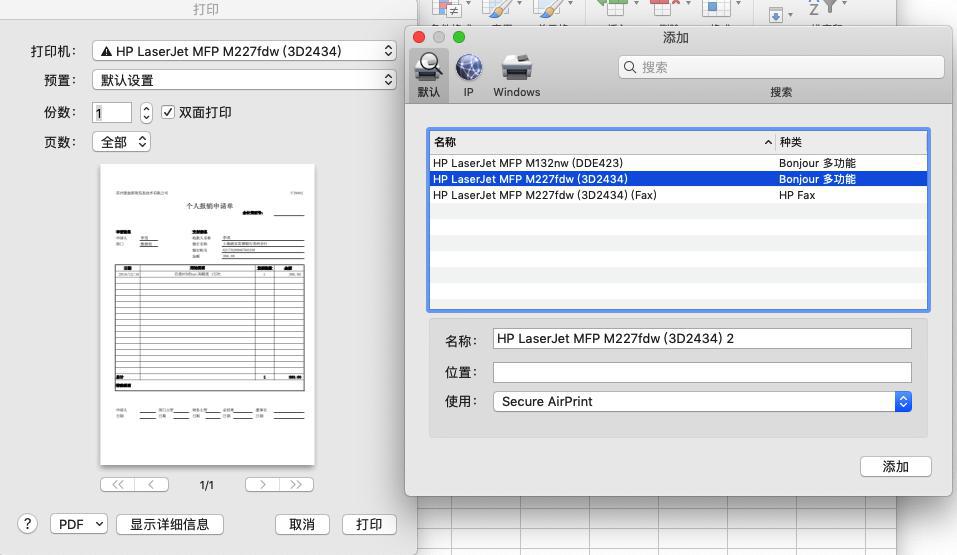Jump to first preview page (<<)
Image resolution: width=957 pixels, height=555 pixels.
tap(118, 485)
